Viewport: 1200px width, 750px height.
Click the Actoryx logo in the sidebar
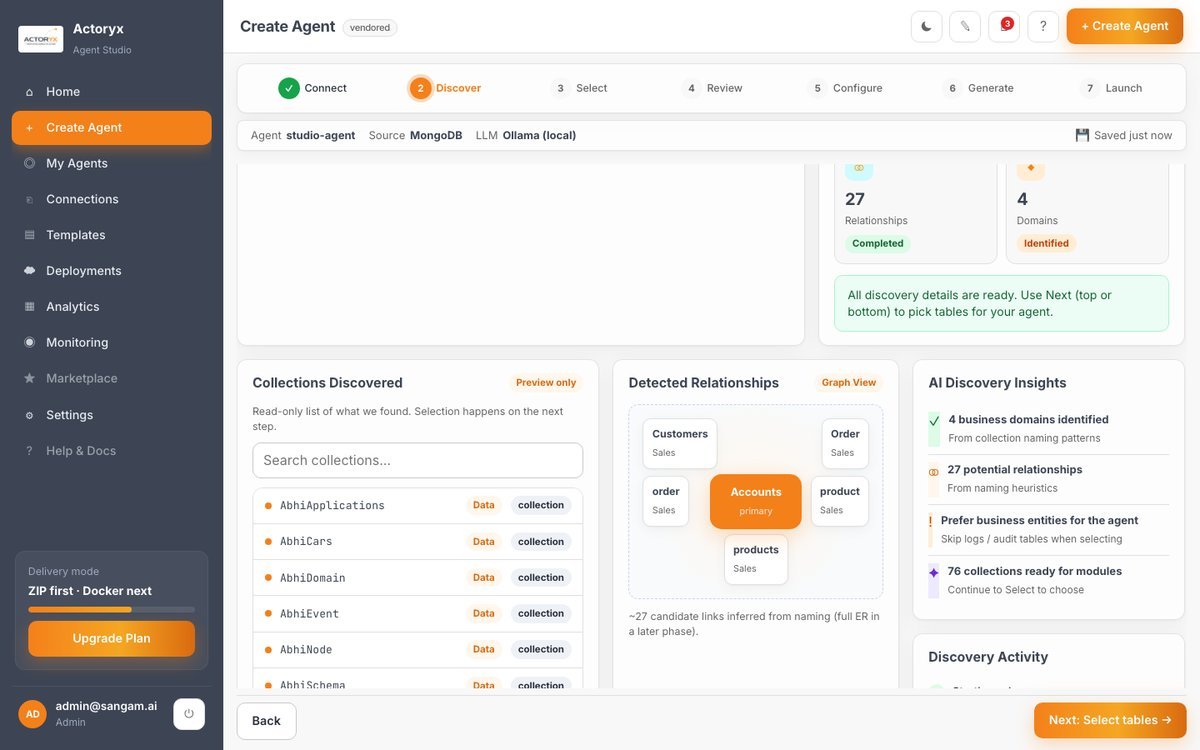tap(41, 39)
